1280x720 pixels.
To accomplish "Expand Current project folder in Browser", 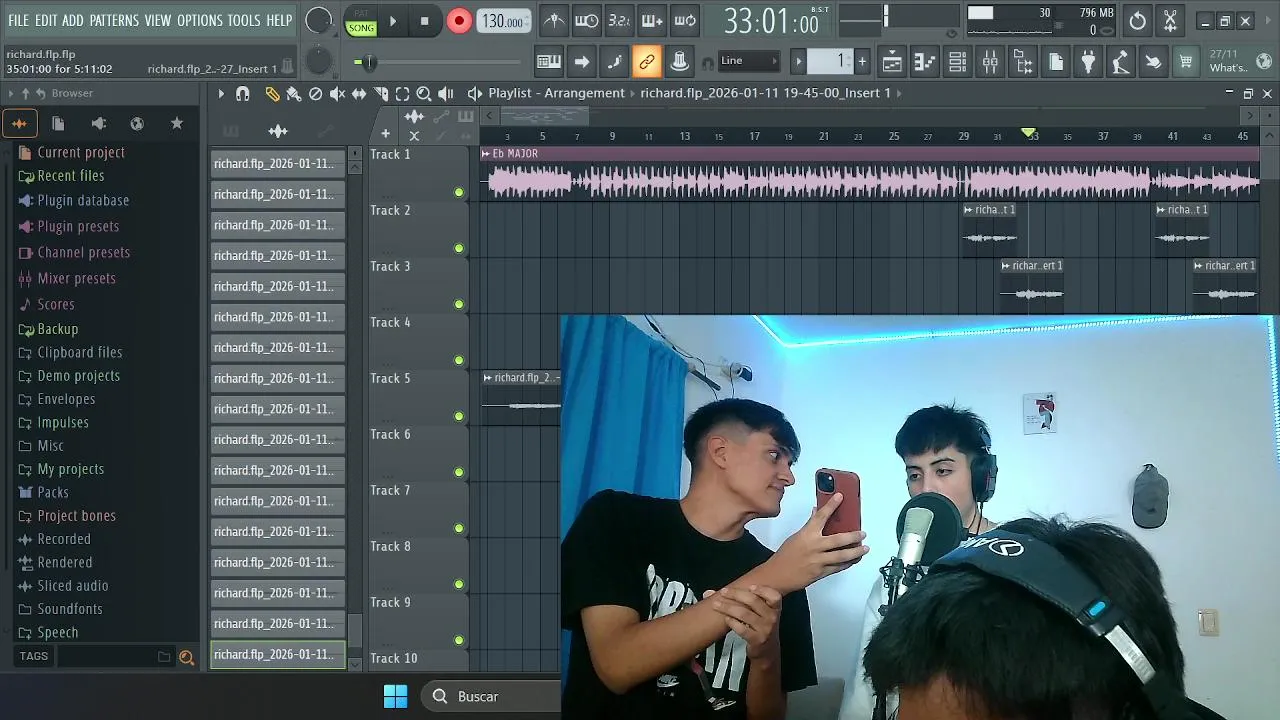I will coord(81,152).
